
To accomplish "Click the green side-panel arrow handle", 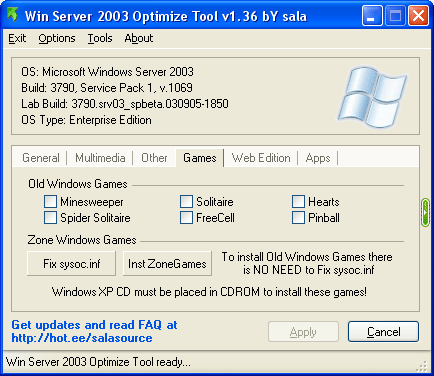I will pyautogui.click(x=425, y=213).
